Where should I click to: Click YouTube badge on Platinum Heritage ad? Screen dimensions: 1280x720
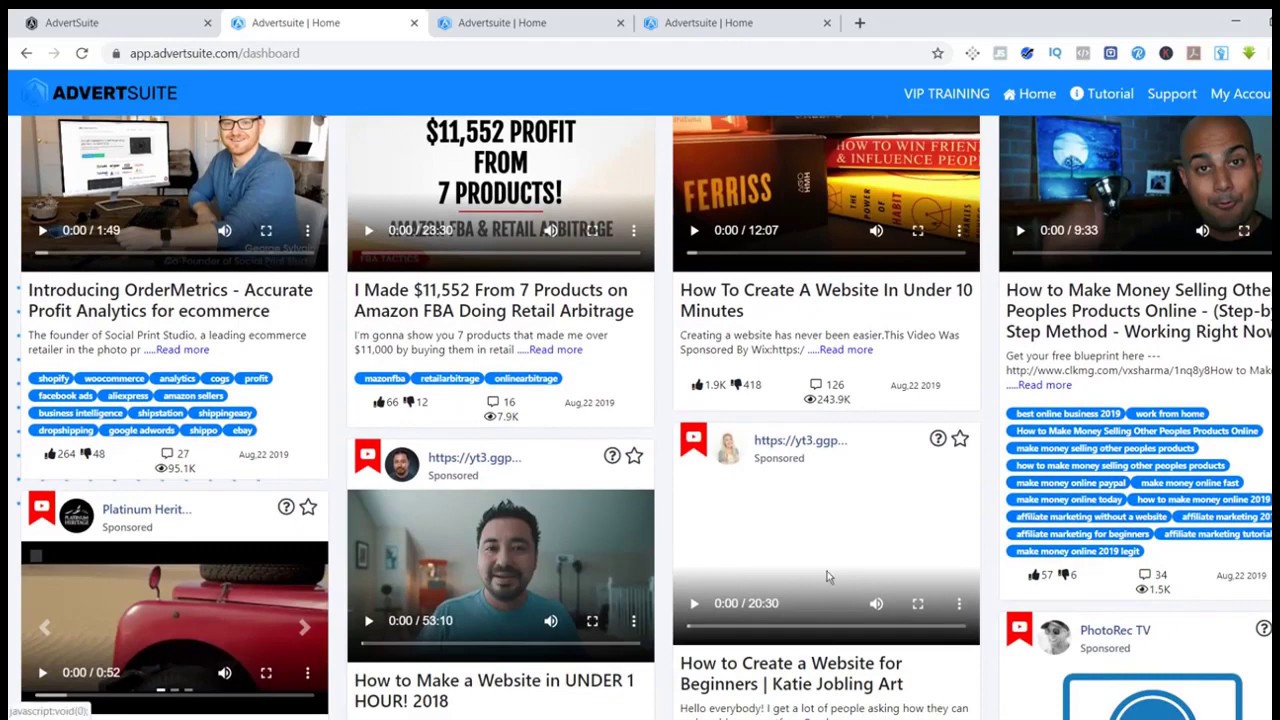pos(41,508)
